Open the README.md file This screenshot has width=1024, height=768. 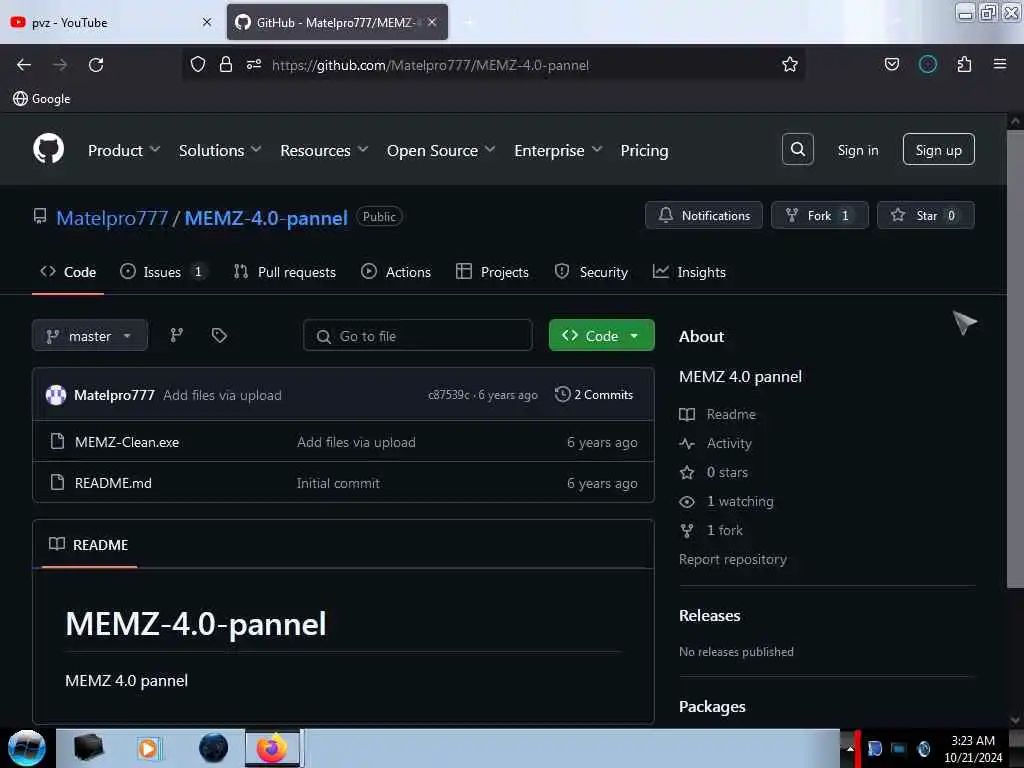[x=113, y=483]
